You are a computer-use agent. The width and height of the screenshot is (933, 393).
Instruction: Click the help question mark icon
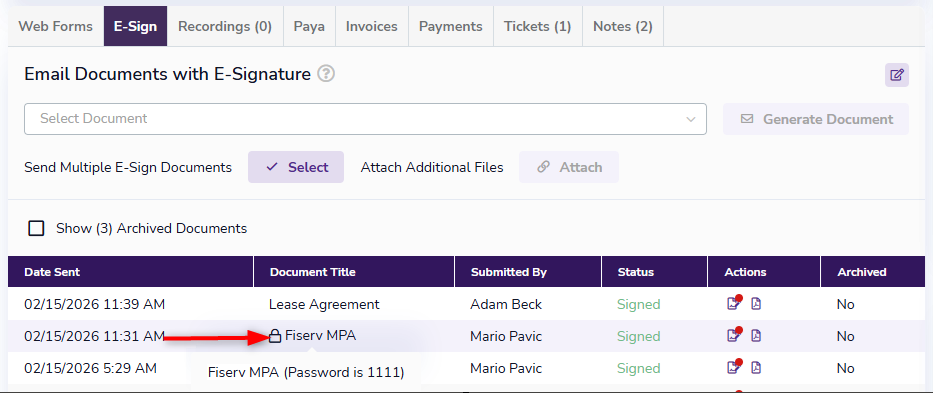click(326, 74)
